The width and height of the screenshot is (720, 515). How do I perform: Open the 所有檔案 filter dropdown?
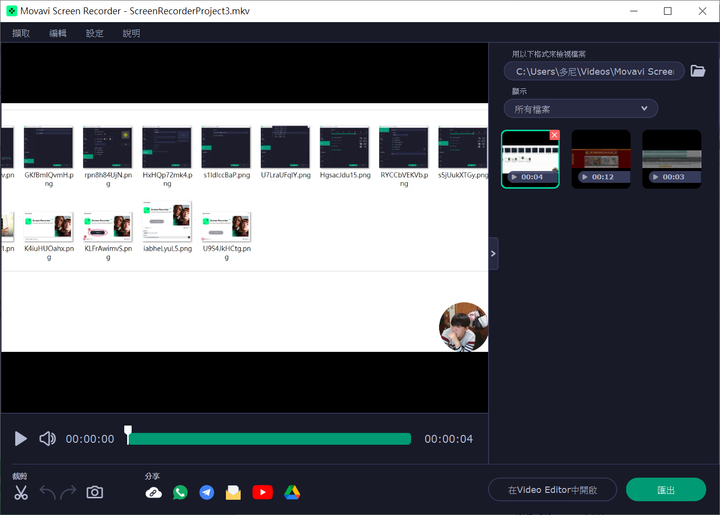[581, 109]
